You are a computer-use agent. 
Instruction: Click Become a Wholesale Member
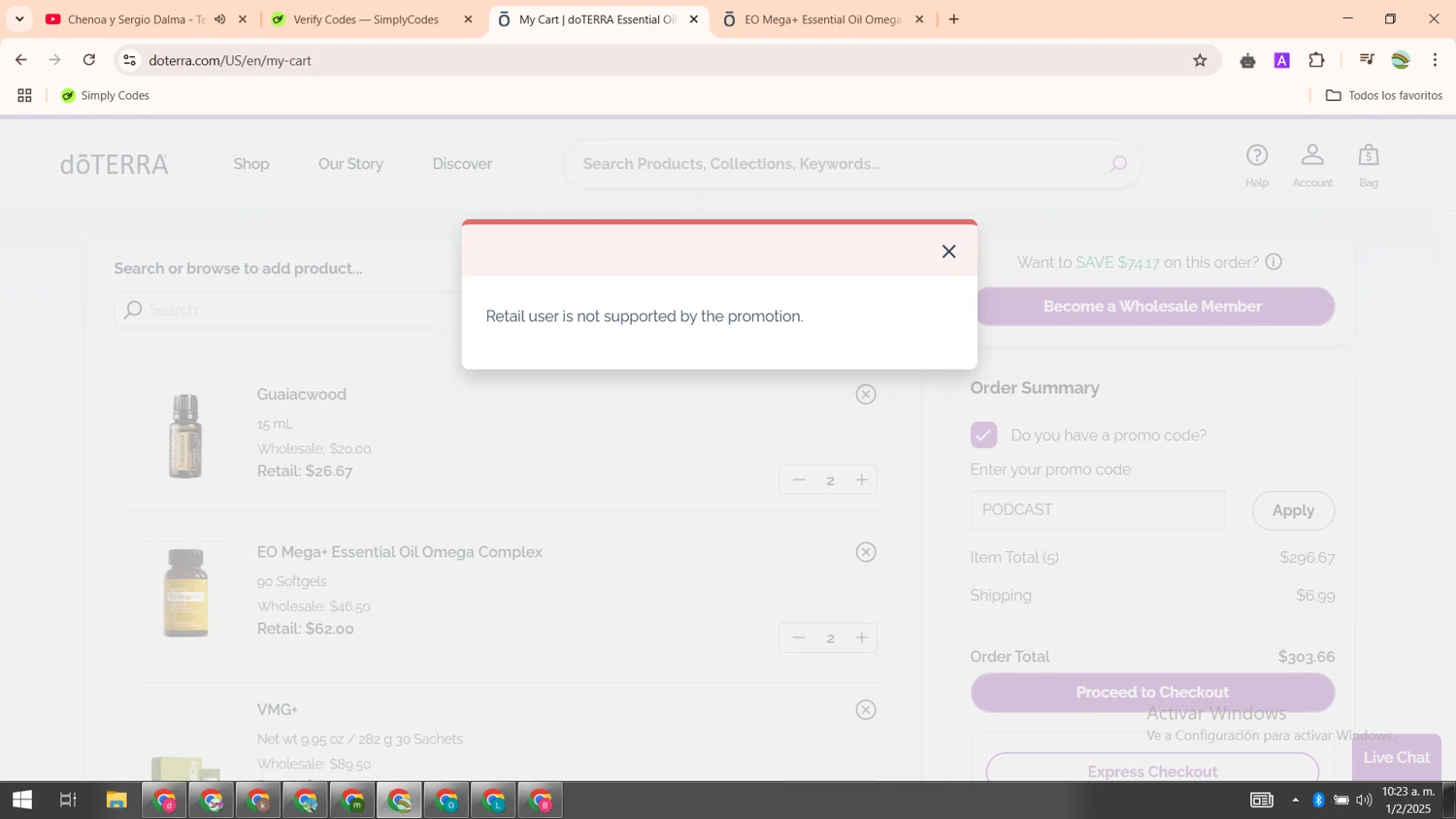[x=1152, y=307]
